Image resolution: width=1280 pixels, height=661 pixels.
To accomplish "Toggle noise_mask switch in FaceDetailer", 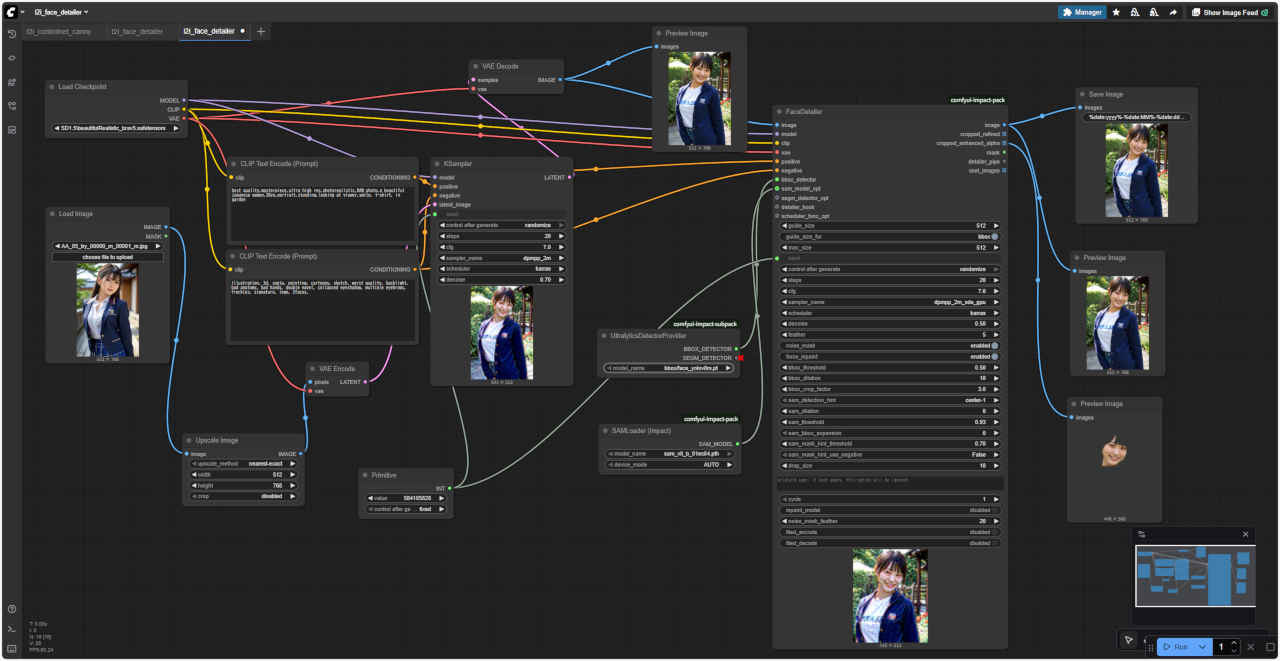I will coord(995,346).
